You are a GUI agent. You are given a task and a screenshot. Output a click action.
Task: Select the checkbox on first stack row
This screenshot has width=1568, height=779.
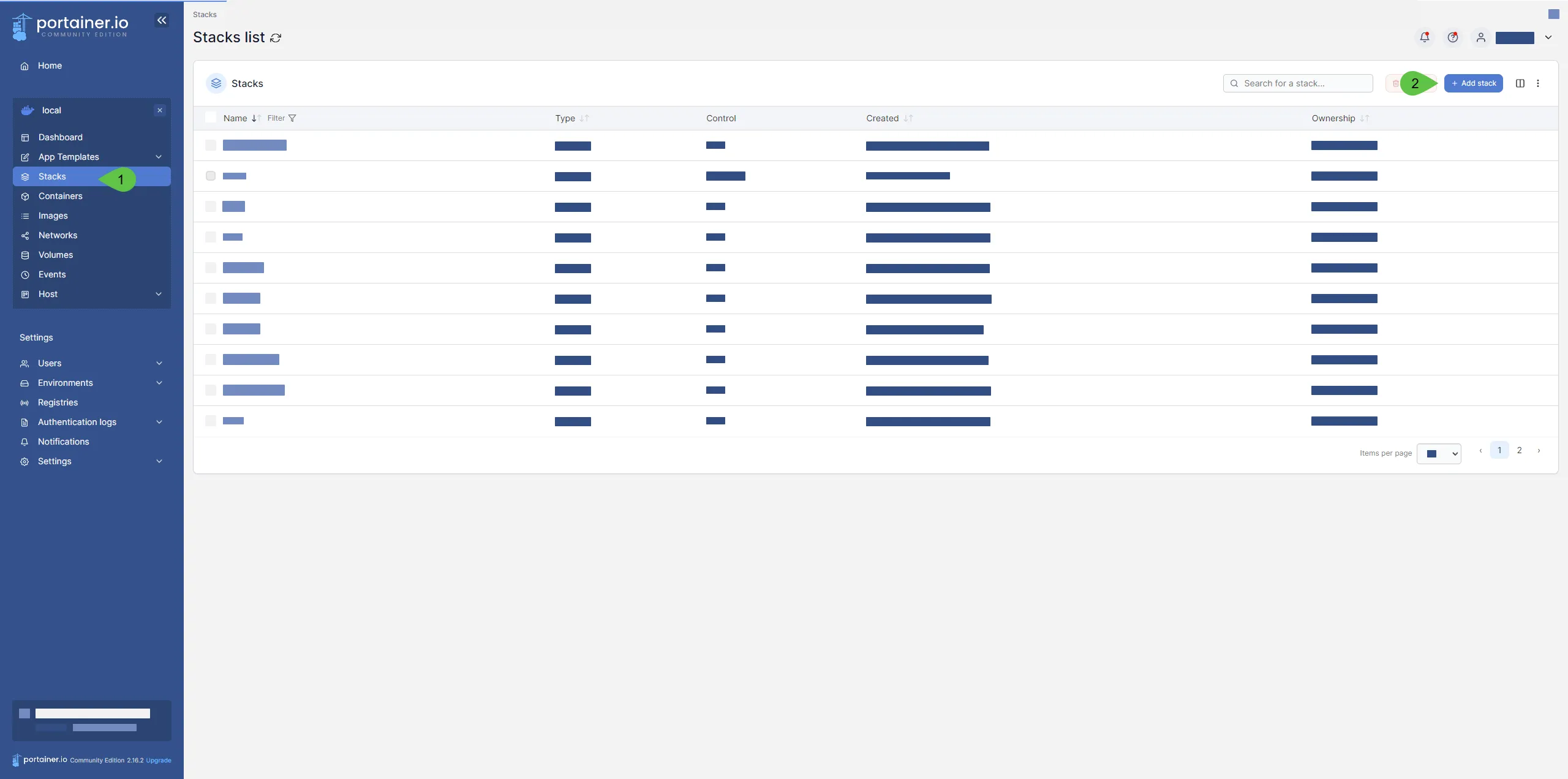tap(211, 145)
